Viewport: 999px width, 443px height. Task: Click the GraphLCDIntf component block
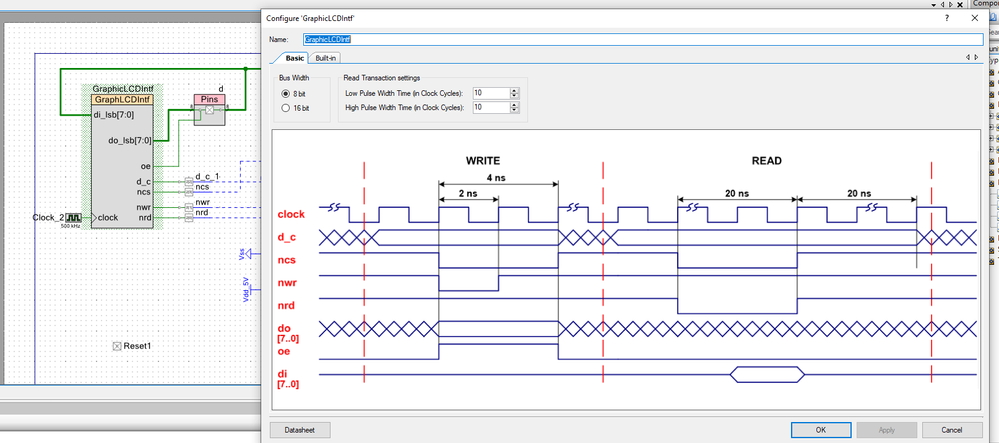pos(122,162)
